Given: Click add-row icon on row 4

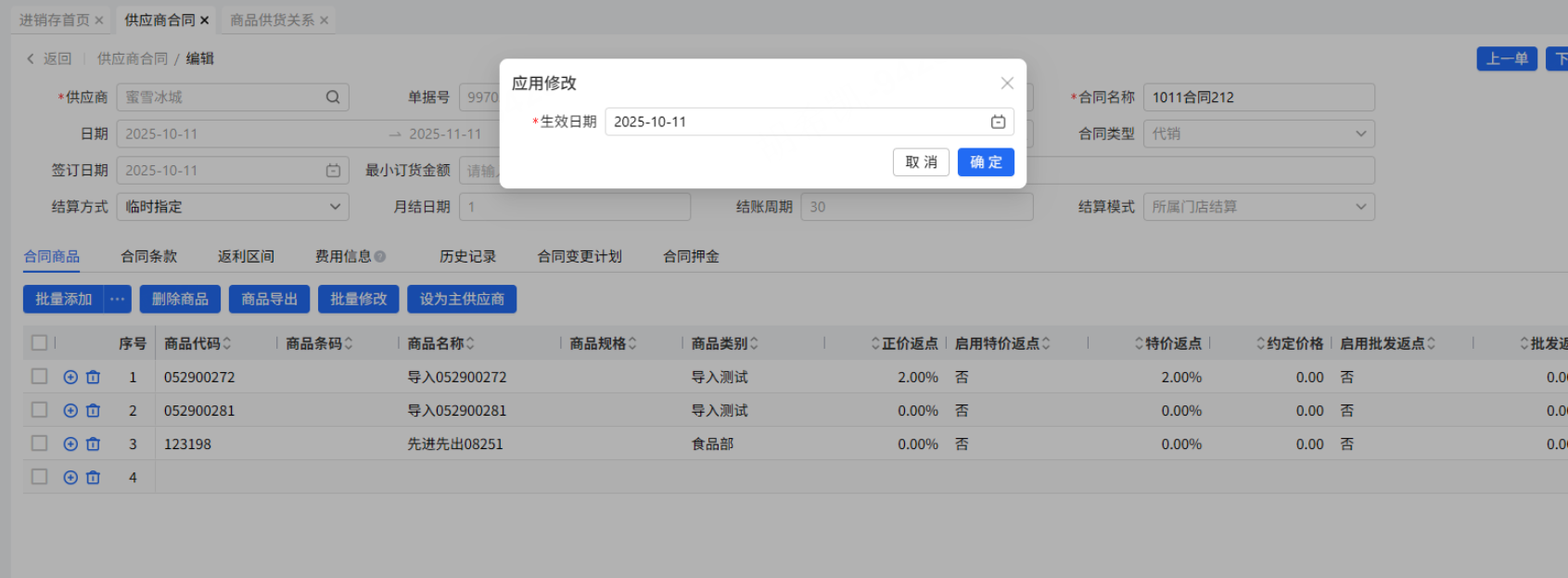Looking at the screenshot, I should [70, 478].
